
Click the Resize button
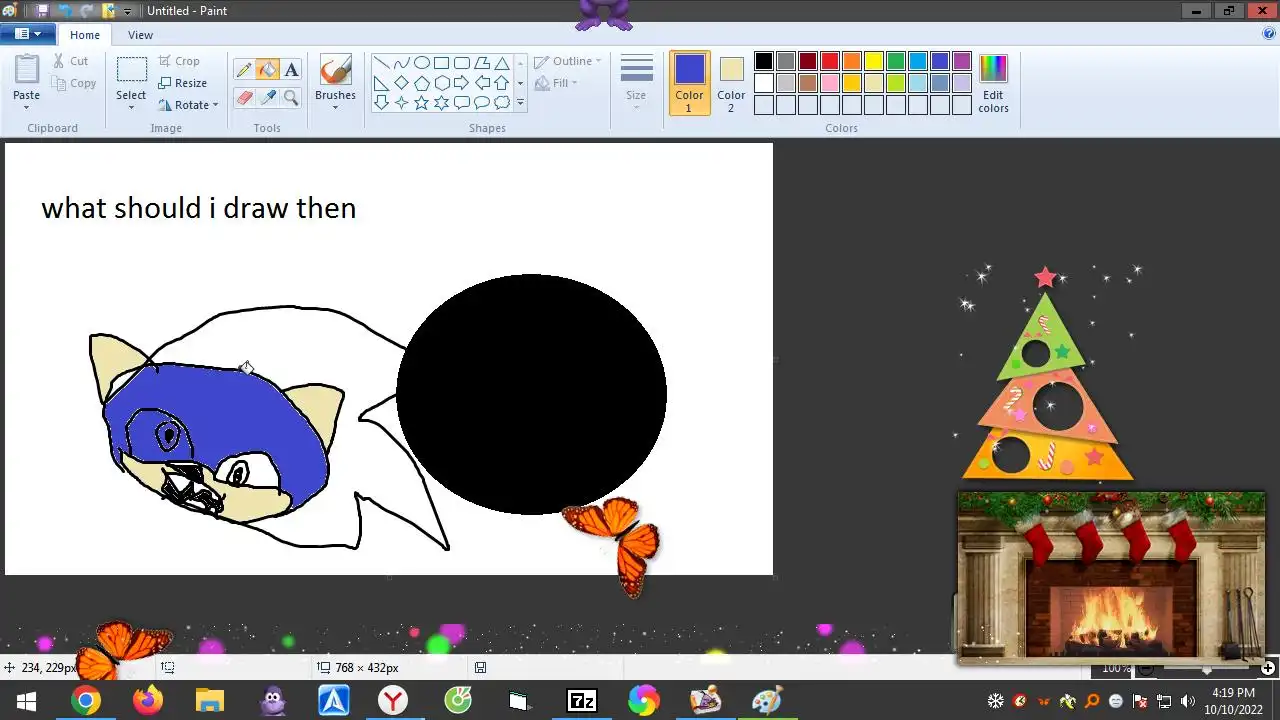[182, 83]
